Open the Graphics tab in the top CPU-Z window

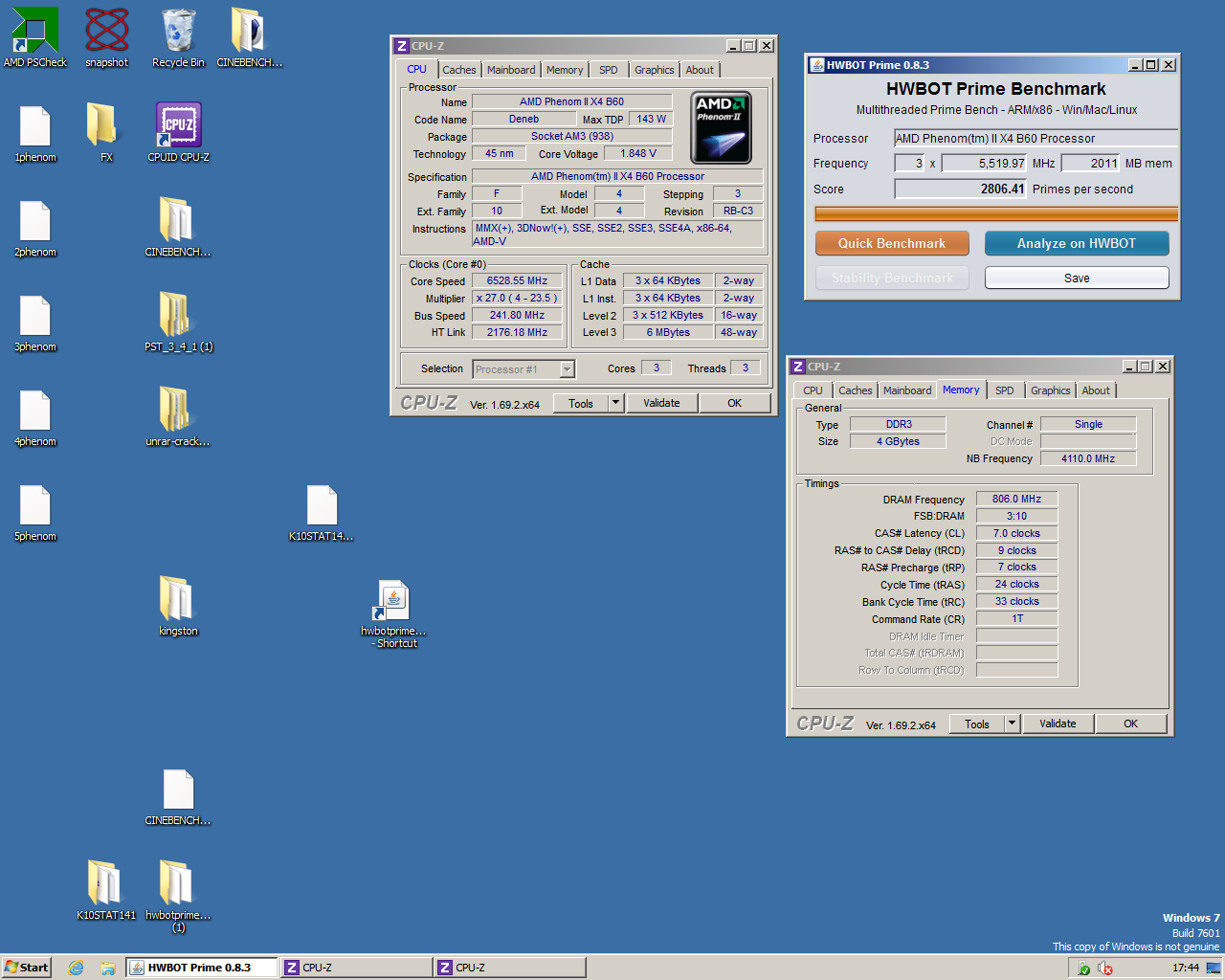point(655,70)
